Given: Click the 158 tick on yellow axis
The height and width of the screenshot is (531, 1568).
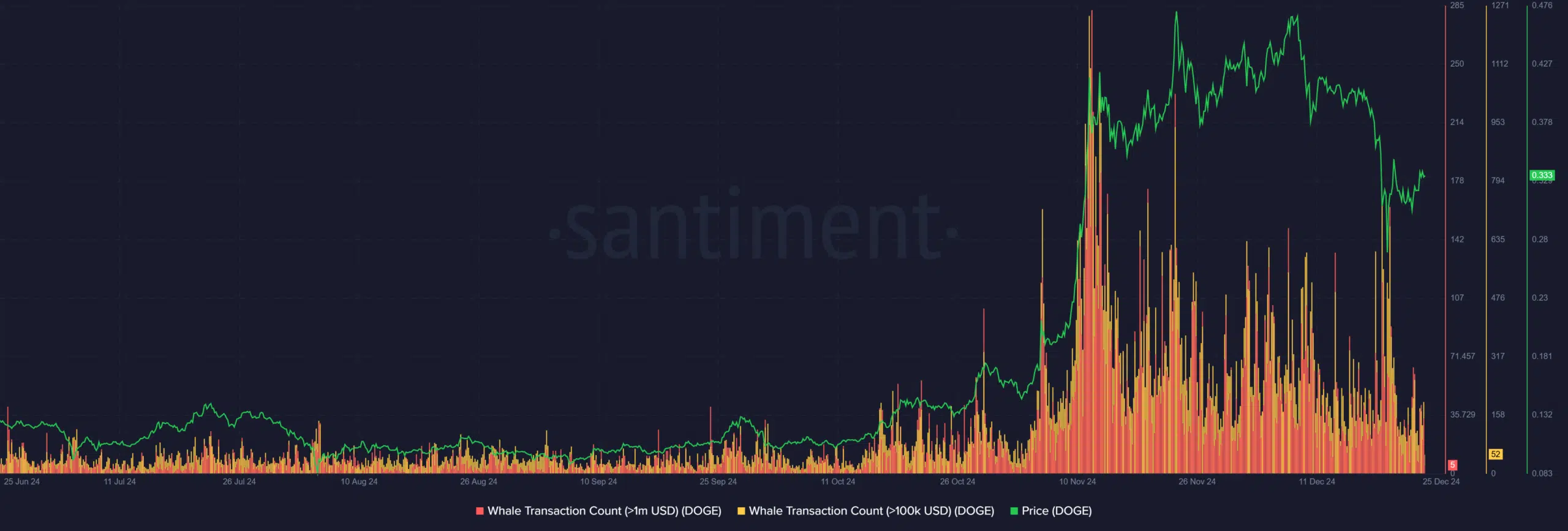Looking at the screenshot, I should [x=1498, y=415].
